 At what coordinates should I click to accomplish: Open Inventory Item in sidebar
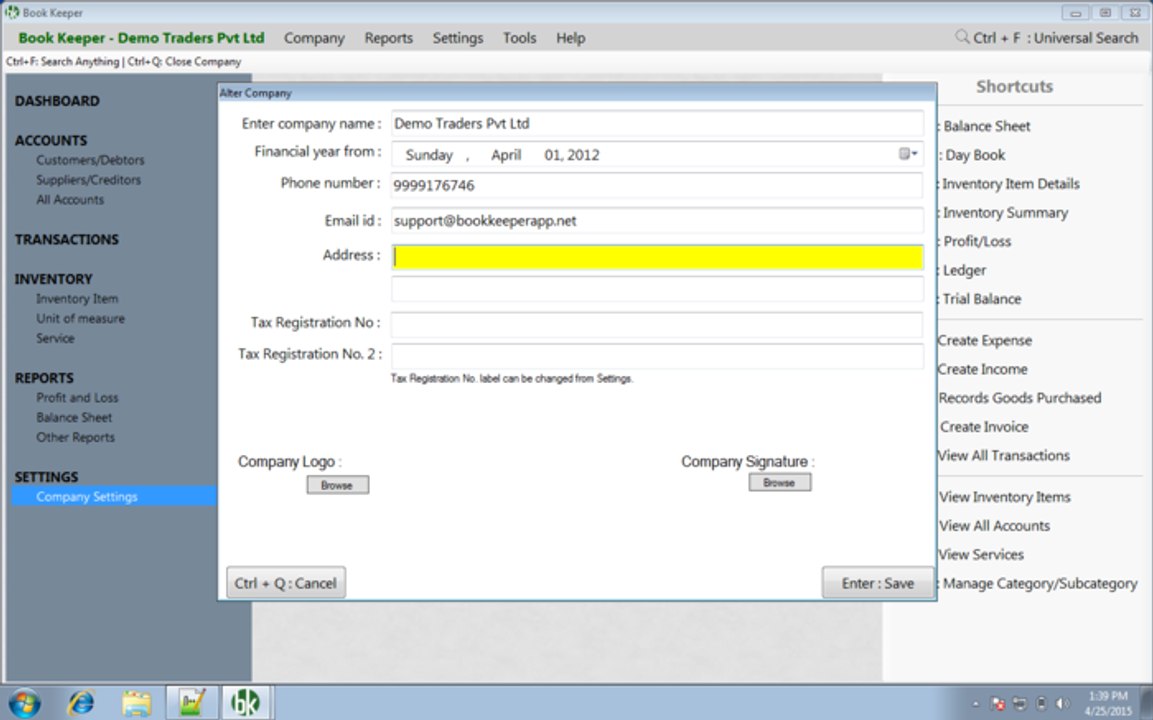[77, 299]
